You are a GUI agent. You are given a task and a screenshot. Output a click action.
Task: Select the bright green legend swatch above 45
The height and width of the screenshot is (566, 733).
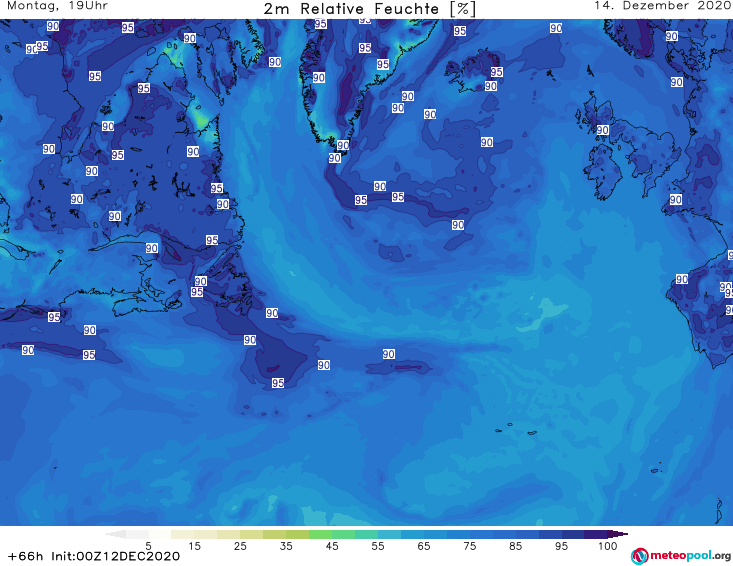(x=320, y=534)
